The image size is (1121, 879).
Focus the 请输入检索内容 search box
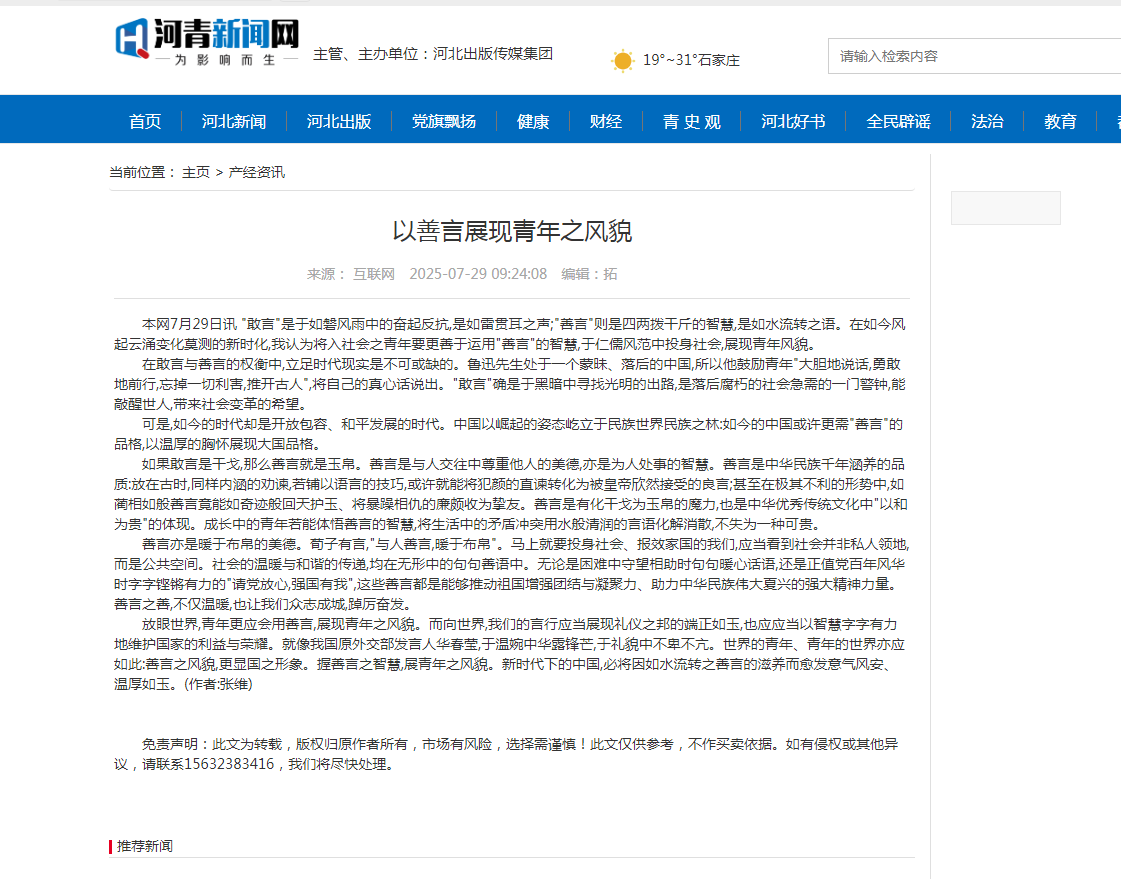975,56
